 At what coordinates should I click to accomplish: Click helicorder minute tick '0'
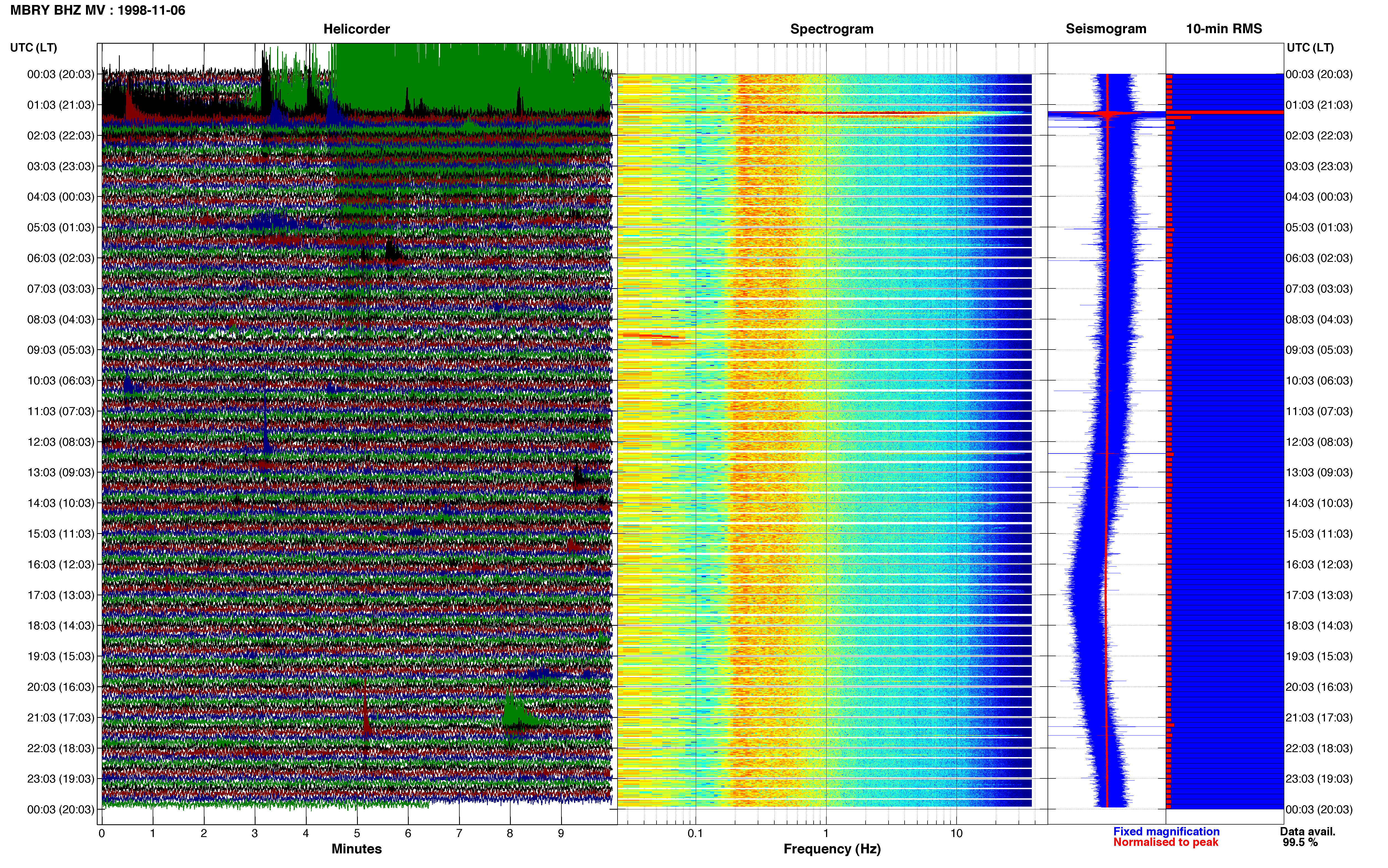[101, 833]
